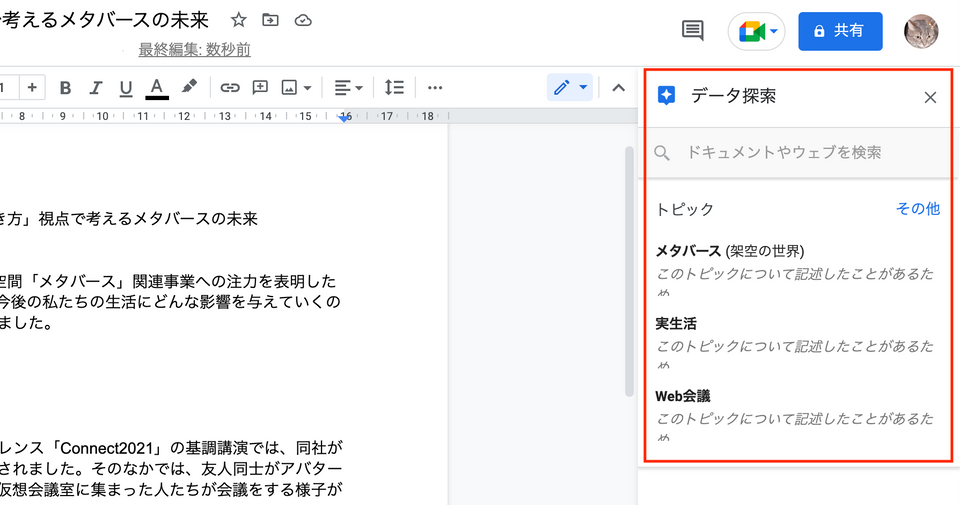Open the text alignment dropdown

coord(348,88)
